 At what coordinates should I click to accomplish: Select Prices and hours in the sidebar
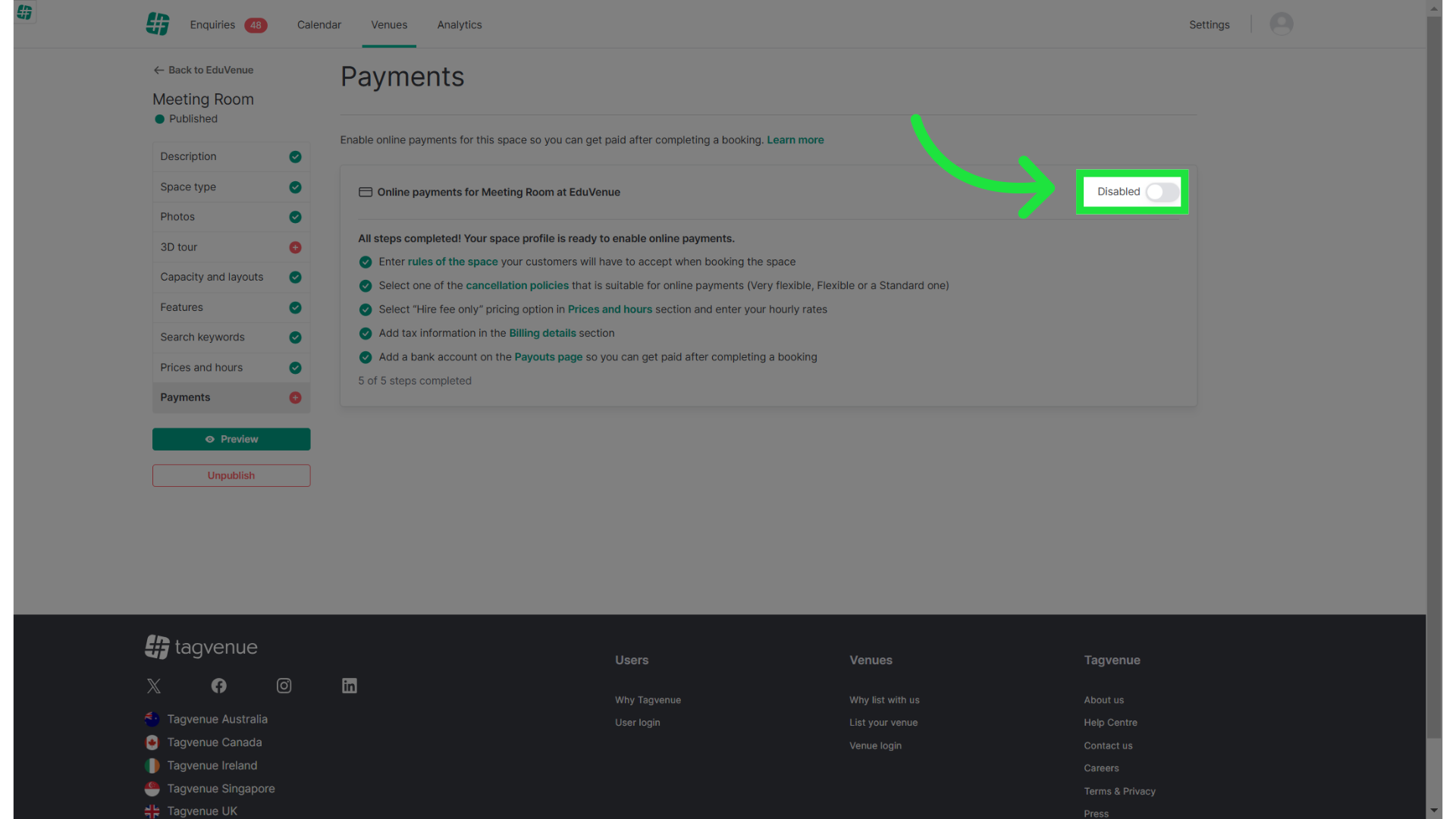[231, 368]
